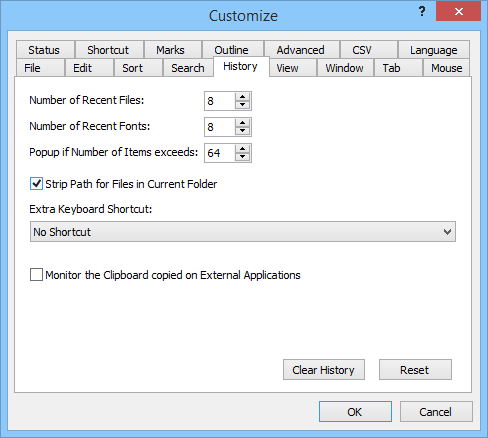The image size is (488, 438).
Task: Open the Extra Keyboard Shortcut dropdown
Action: [243, 232]
